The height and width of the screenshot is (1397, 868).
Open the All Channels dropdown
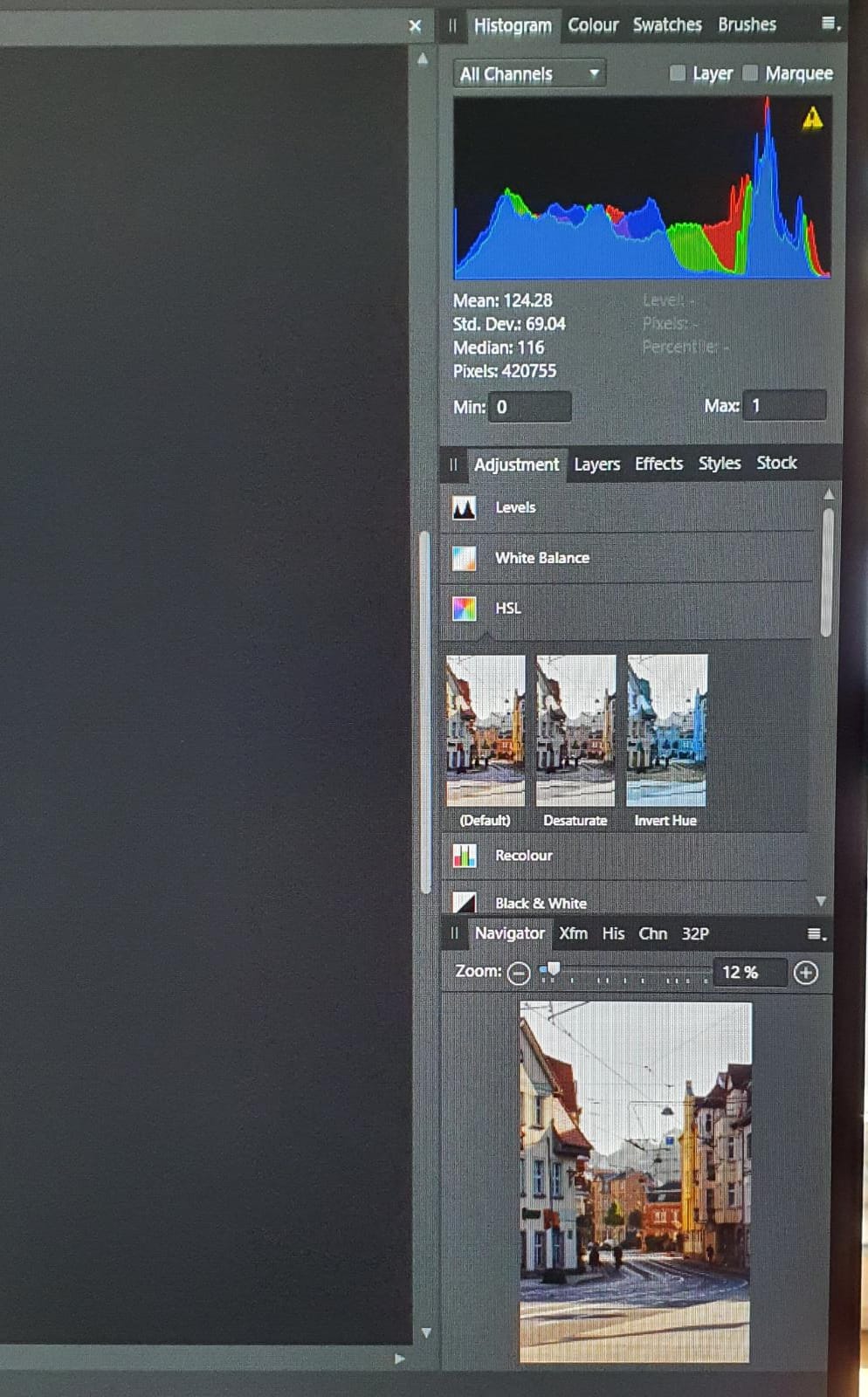point(529,74)
